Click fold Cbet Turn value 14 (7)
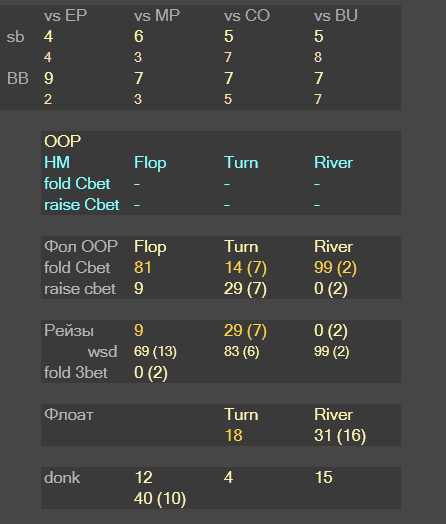 245,268
